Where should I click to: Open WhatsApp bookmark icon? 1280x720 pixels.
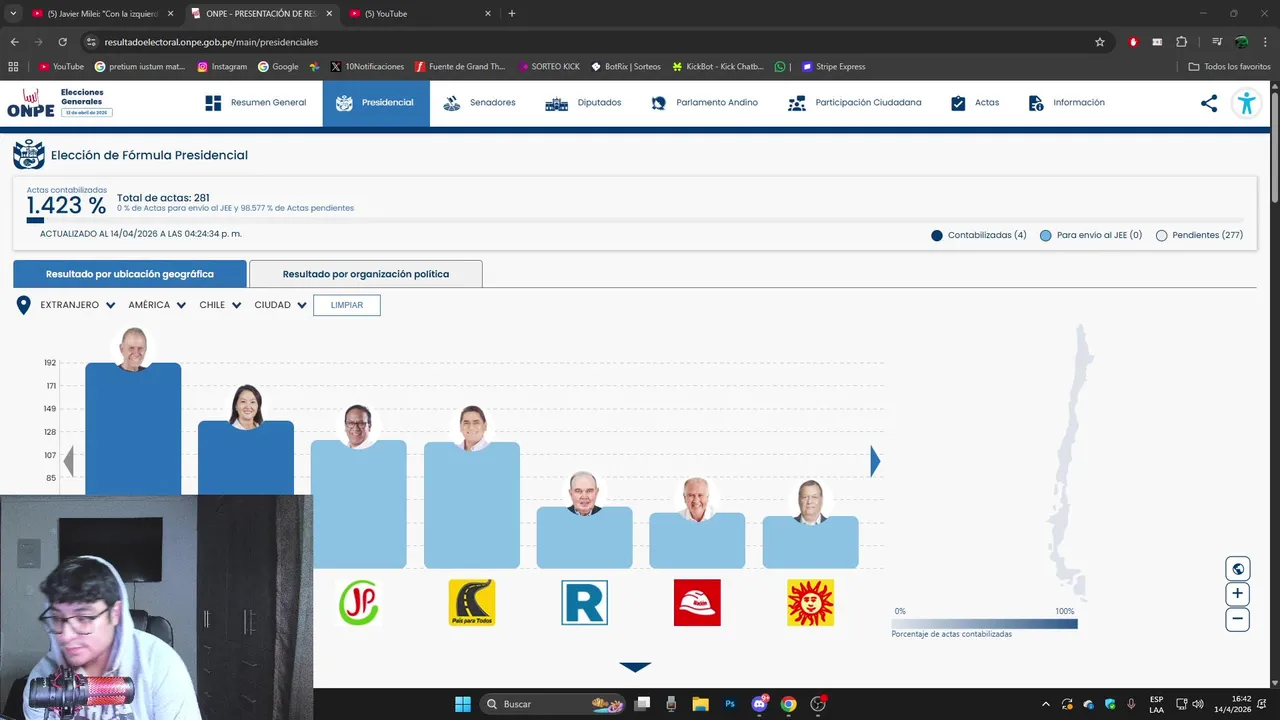(x=780, y=67)
